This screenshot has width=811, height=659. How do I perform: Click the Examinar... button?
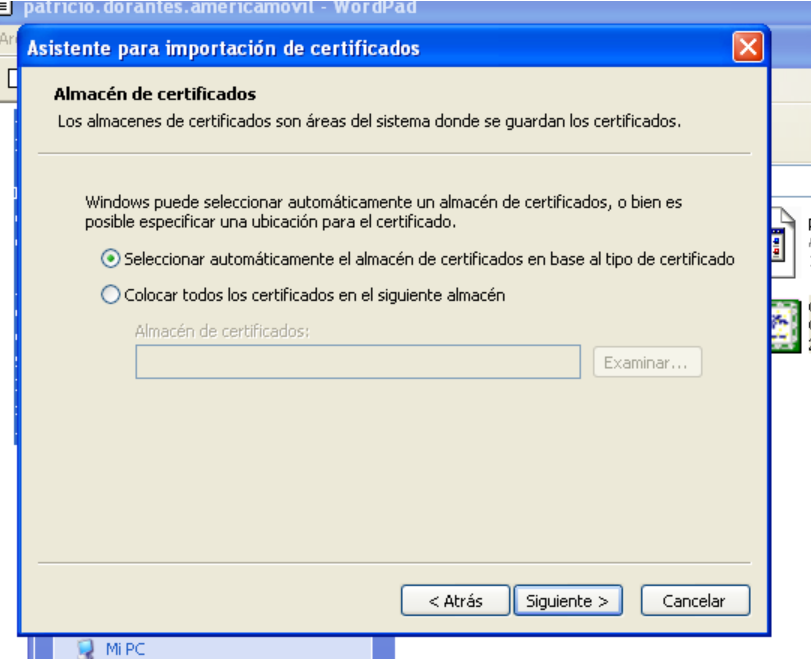[x=647, y=362]
